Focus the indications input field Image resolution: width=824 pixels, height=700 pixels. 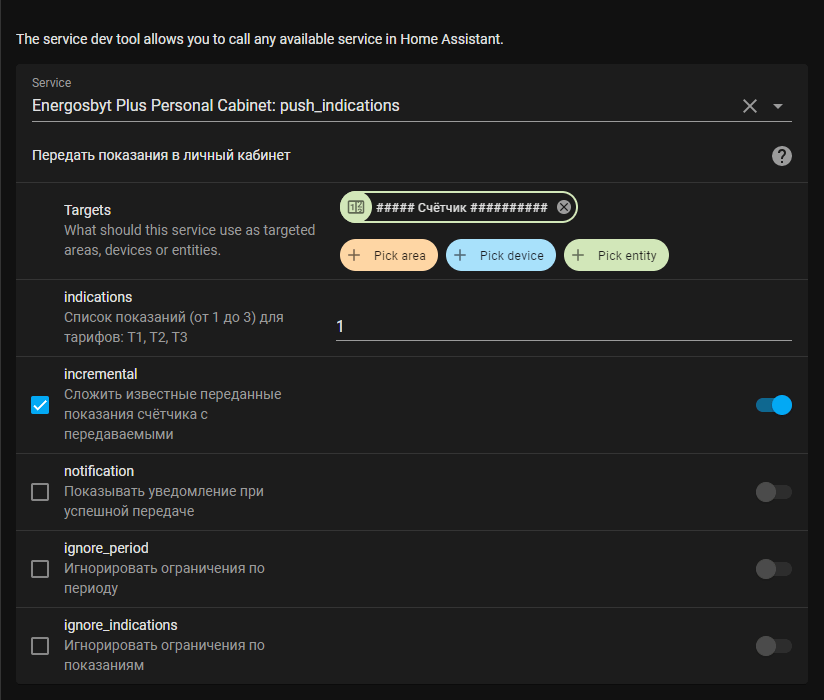(563, 326)
